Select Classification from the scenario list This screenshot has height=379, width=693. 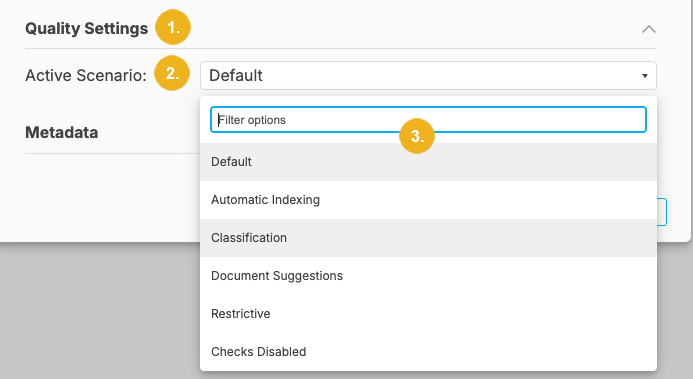428,238
